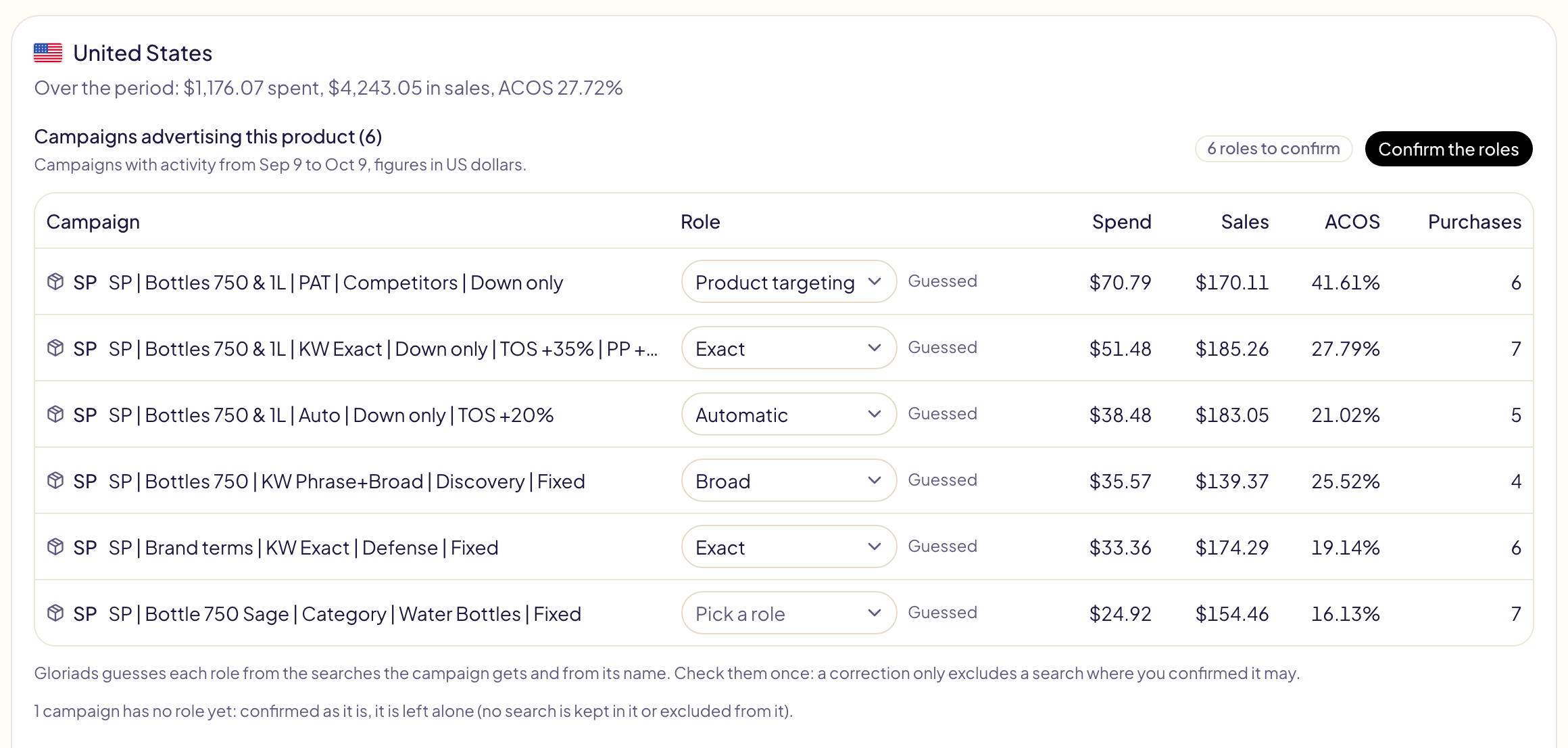1568x748 pixels.
Task: Click the Purchases column header
Action: point(1475,222)
